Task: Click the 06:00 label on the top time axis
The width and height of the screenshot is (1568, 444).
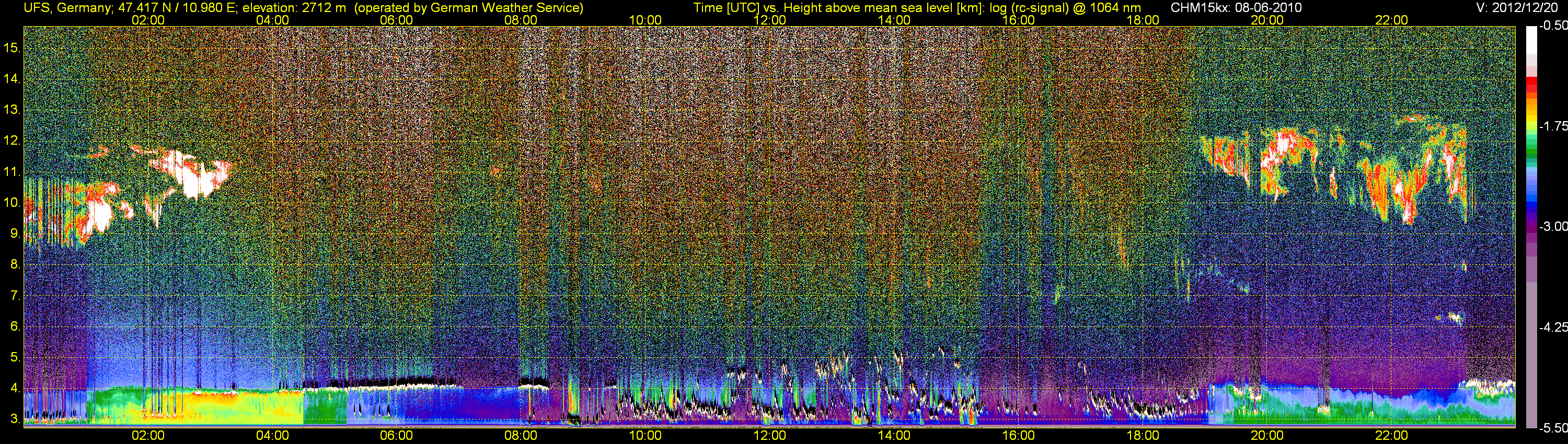Action: (x=396, y=20)
